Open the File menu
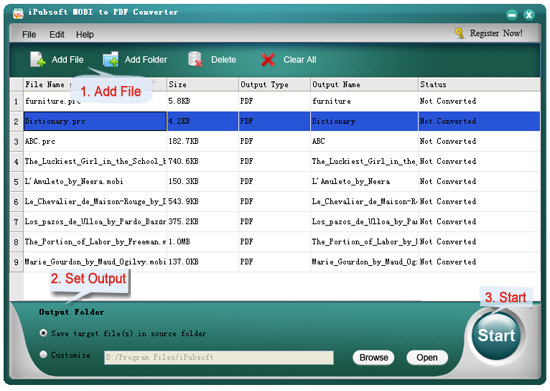The height and width of the screenshot is (391, 550). pos(29,34)
